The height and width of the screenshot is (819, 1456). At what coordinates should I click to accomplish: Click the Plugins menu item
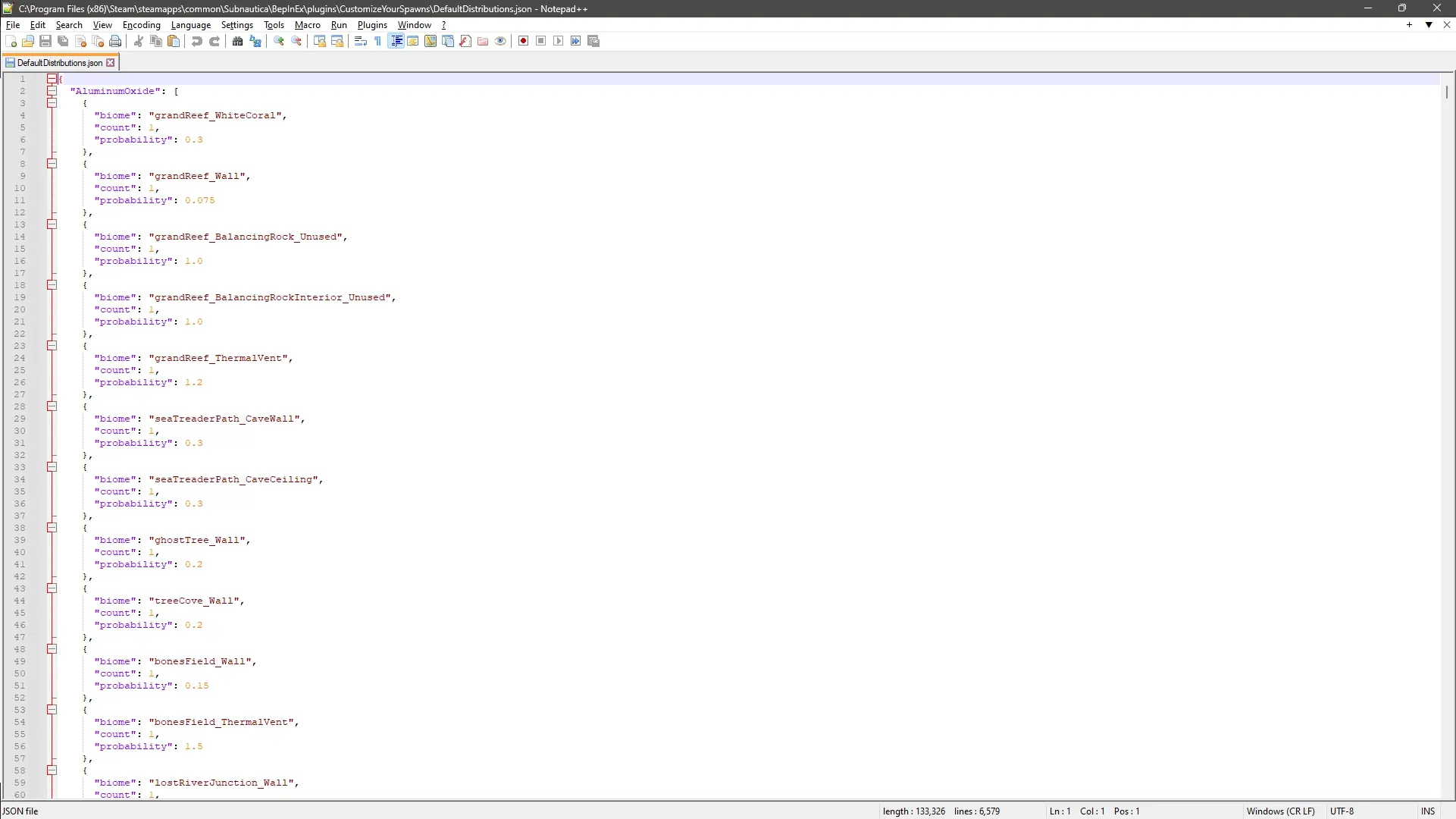point(372,25)
